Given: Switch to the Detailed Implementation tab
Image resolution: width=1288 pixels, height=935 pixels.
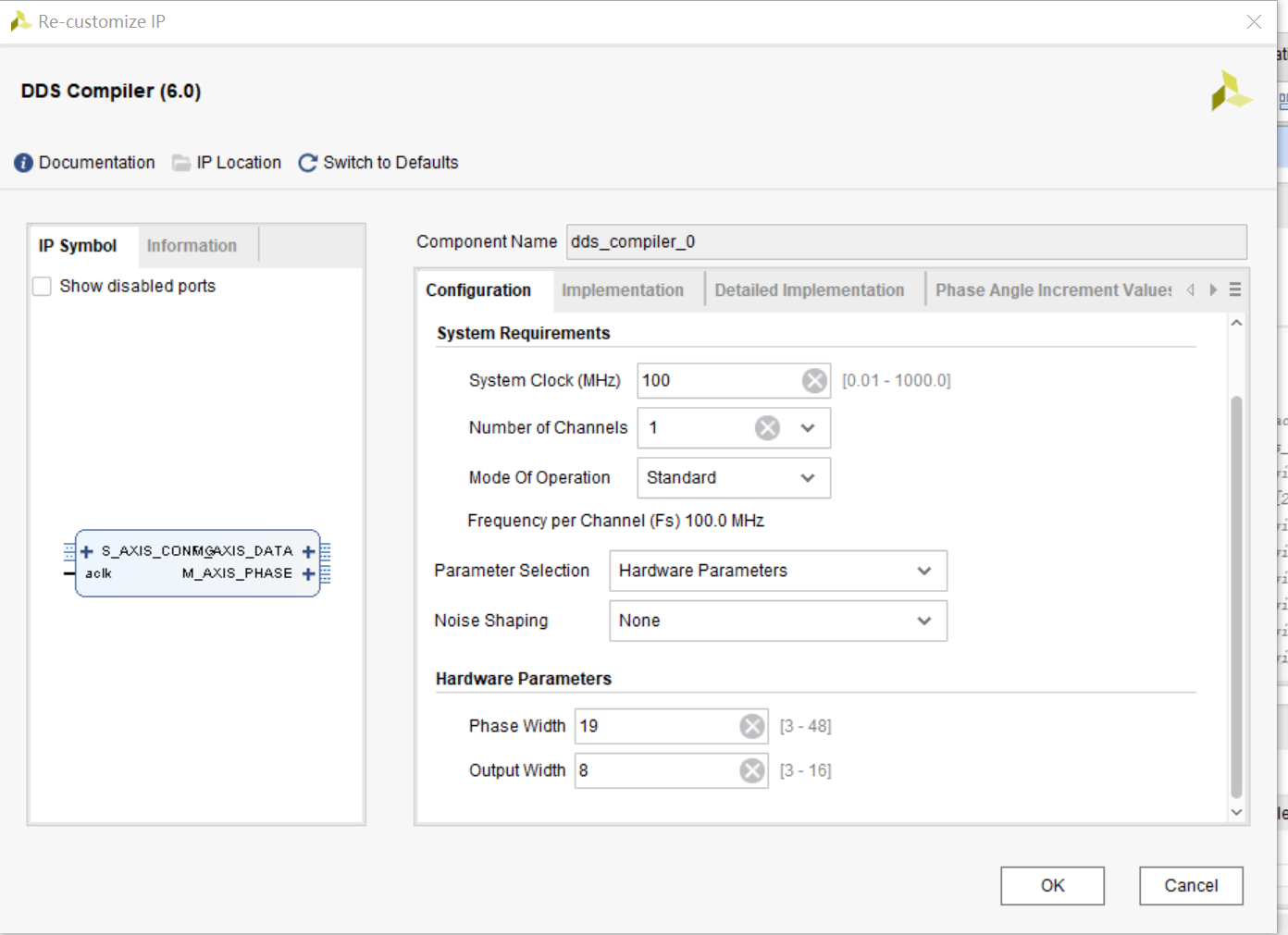Looking at the screenshot, I should [x=810, y=290].
